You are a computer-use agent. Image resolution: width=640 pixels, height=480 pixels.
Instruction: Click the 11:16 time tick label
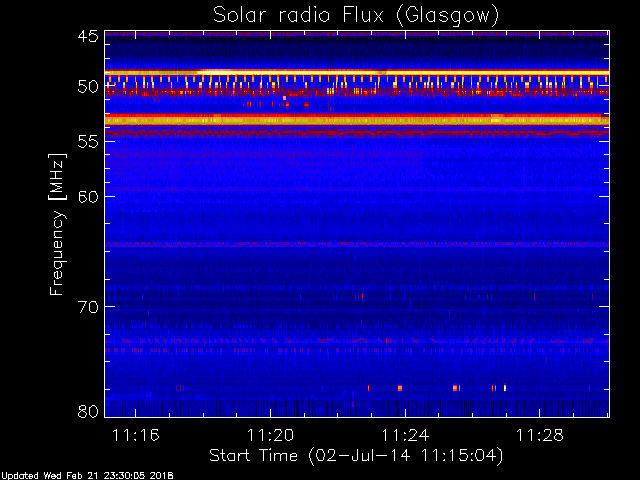coord(136,435)
